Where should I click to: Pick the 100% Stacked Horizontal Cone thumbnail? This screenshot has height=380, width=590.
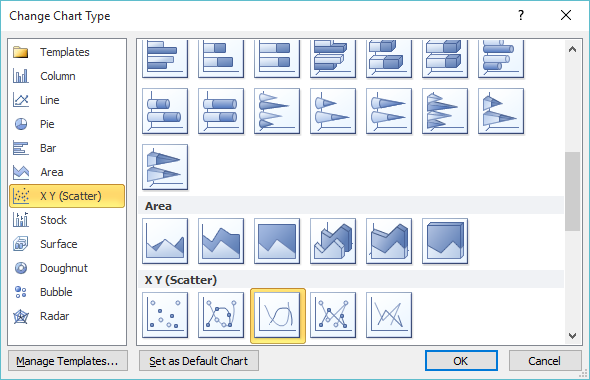point(389,111)
